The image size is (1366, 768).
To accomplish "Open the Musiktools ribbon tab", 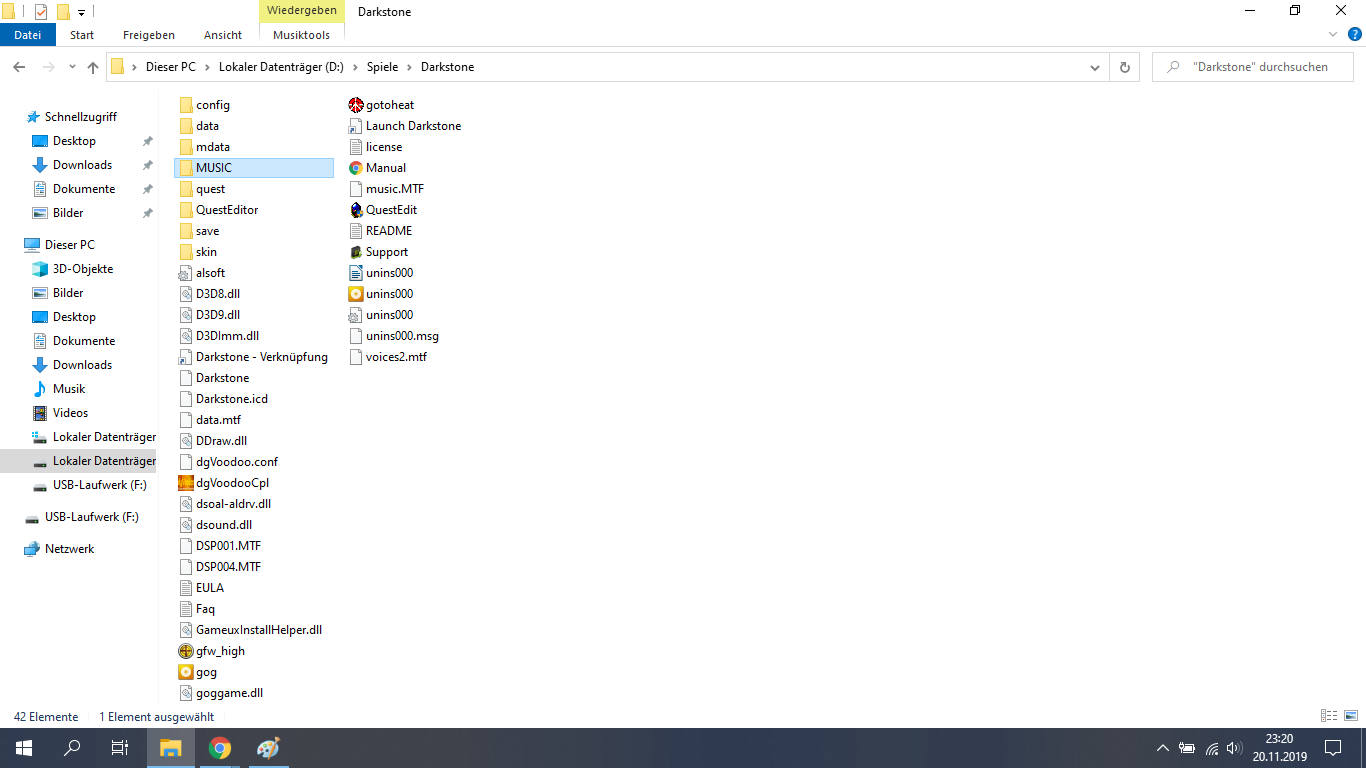I will pyautogui.click(x=301, y=35).
